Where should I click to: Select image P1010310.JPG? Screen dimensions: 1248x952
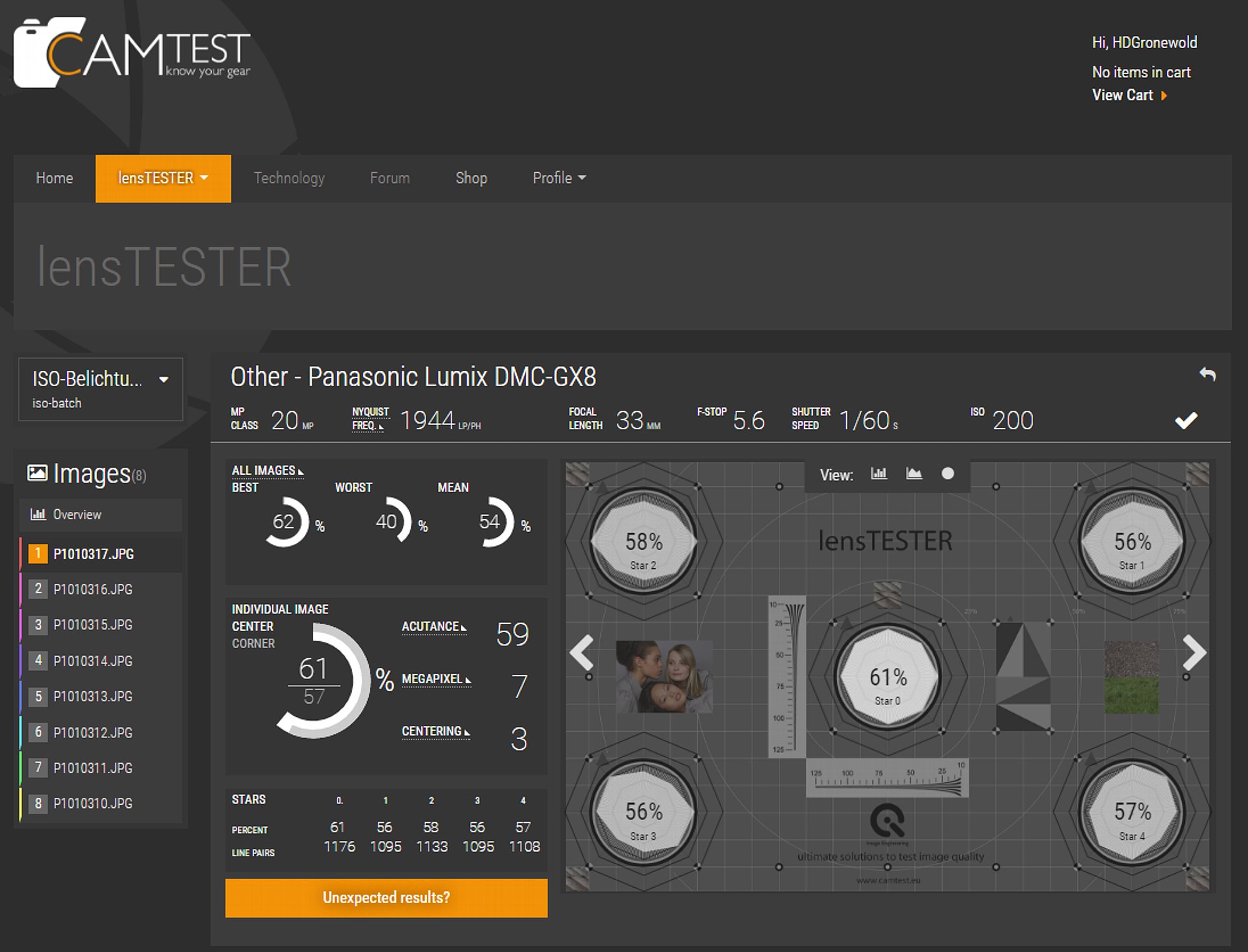pyautogui.click(x=100, y=804)
